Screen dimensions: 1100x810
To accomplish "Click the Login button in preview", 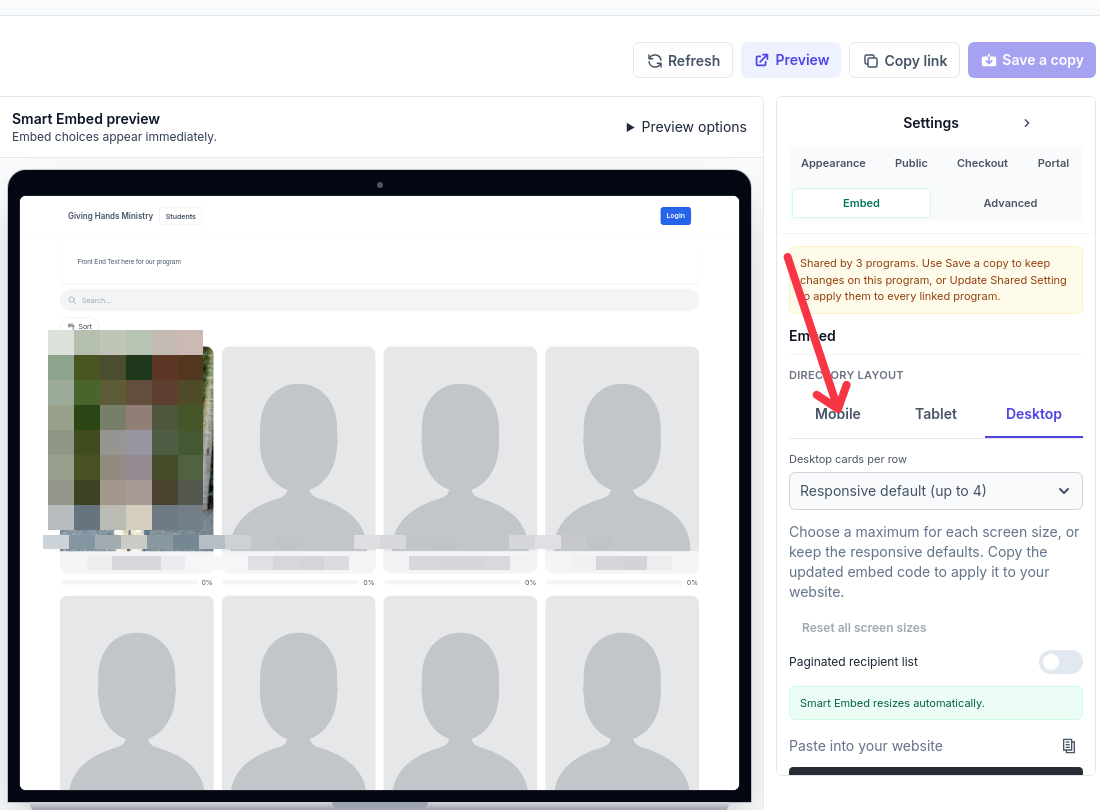I will 675,216.
